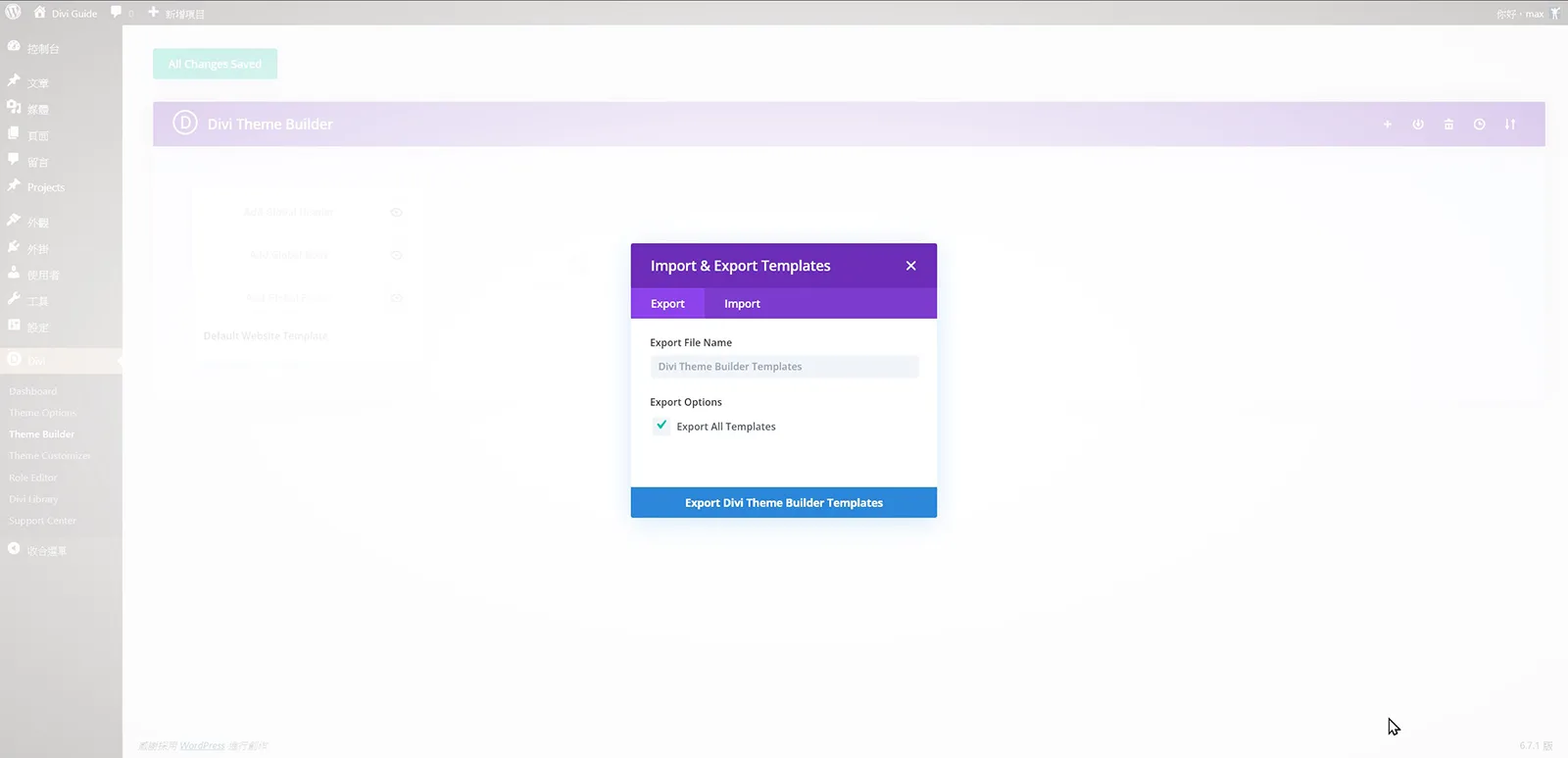Click the trash icon in Theme Builder header
Viewport: 1568px width, 758px height.
tap(1448, 125)
